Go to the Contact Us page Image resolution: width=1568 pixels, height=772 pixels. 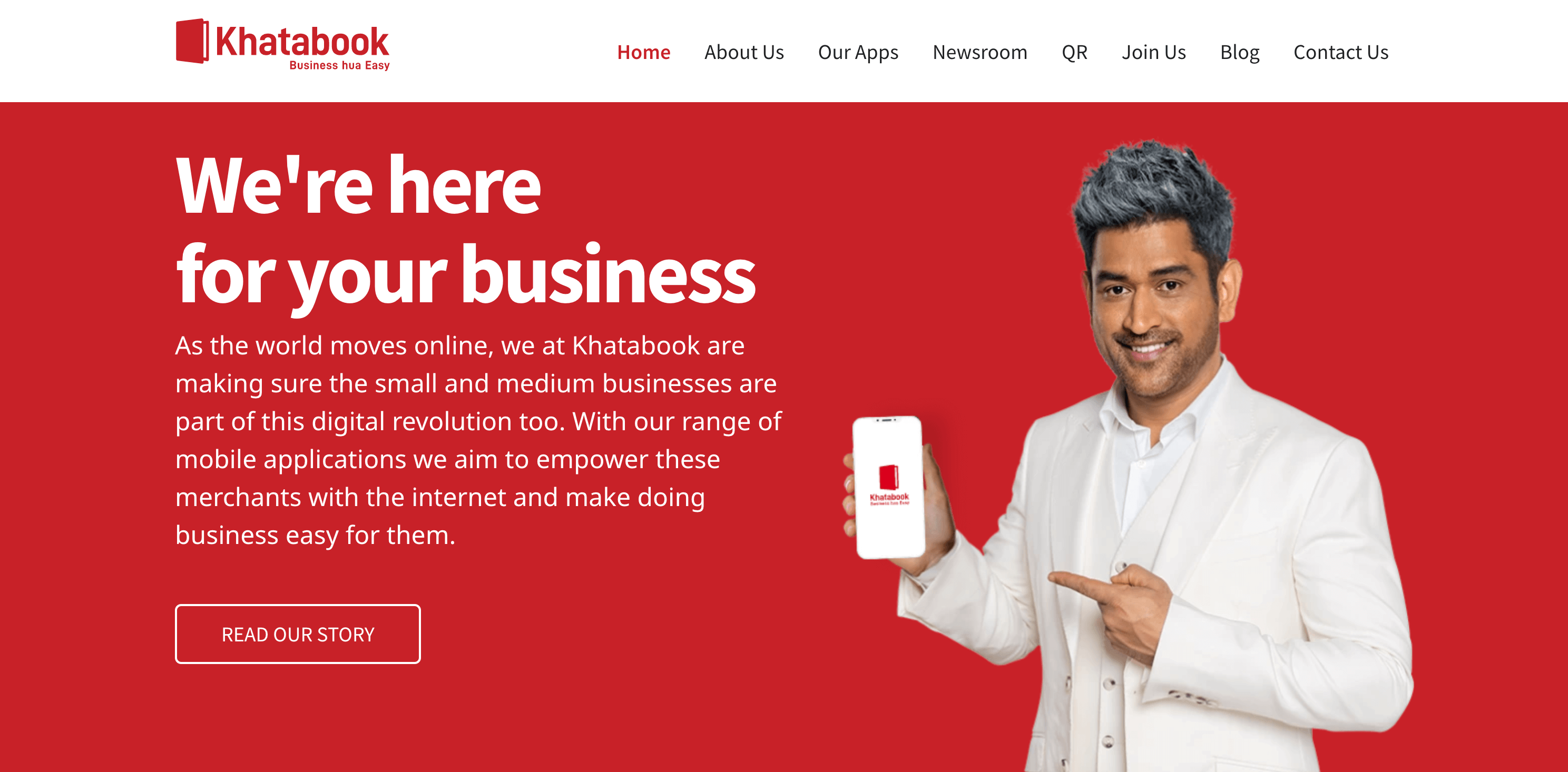1340,52
